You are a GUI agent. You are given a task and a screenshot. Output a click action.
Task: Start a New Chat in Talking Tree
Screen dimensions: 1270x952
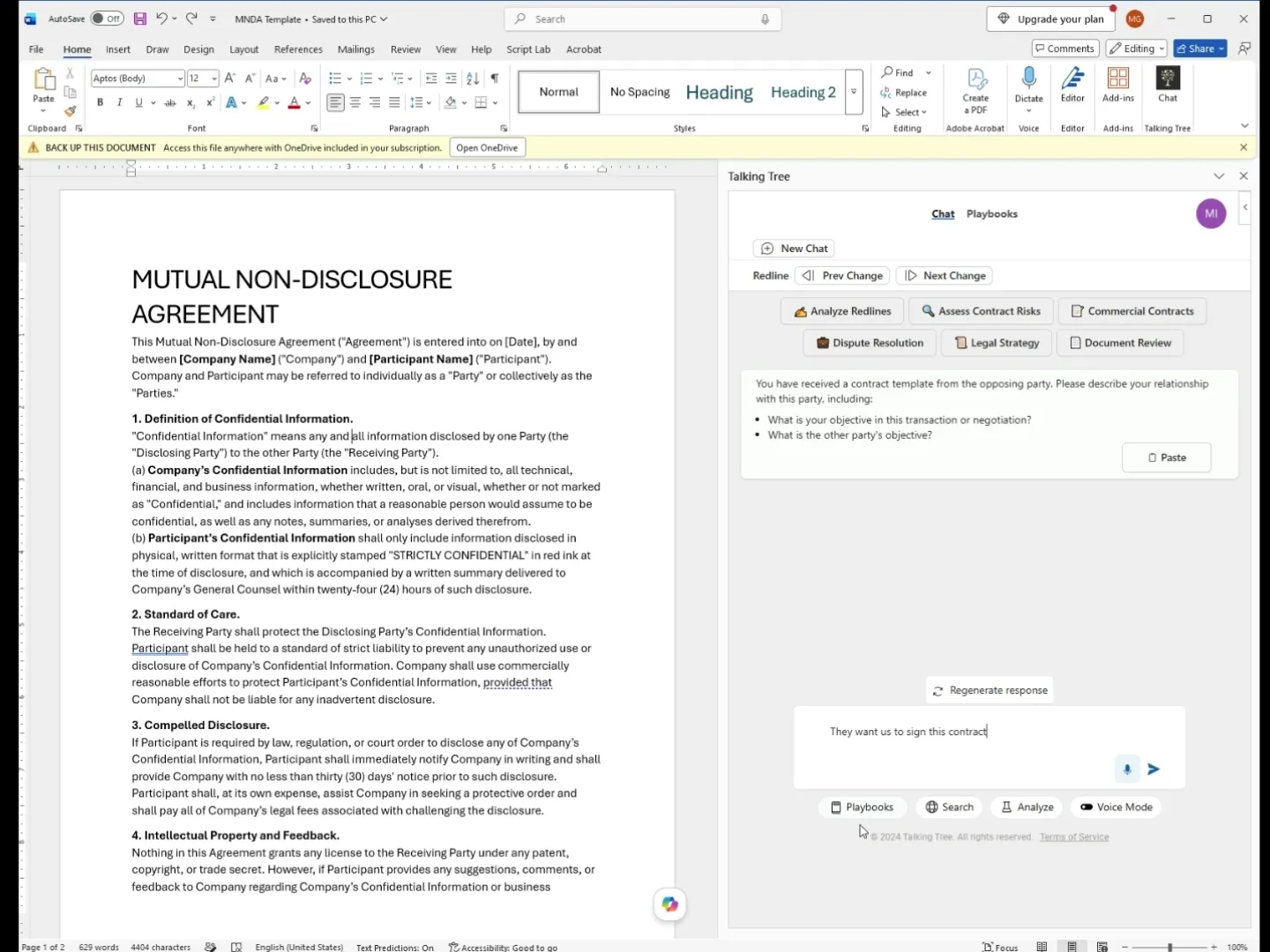tap(794, 249)
